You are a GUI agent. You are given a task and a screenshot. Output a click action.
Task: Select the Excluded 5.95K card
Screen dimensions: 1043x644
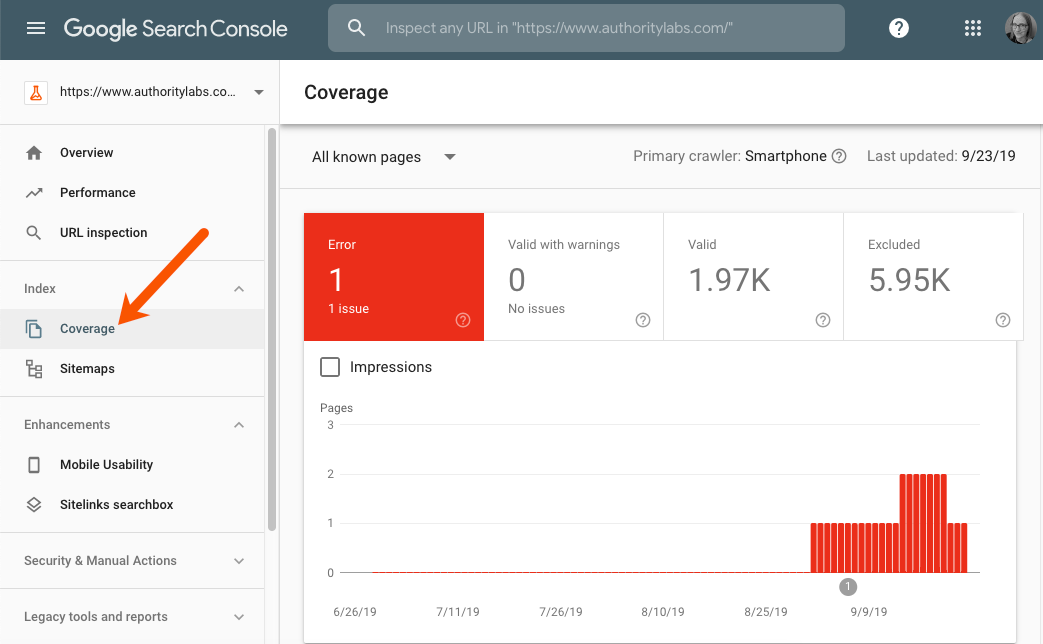click(x=933, y=277)
